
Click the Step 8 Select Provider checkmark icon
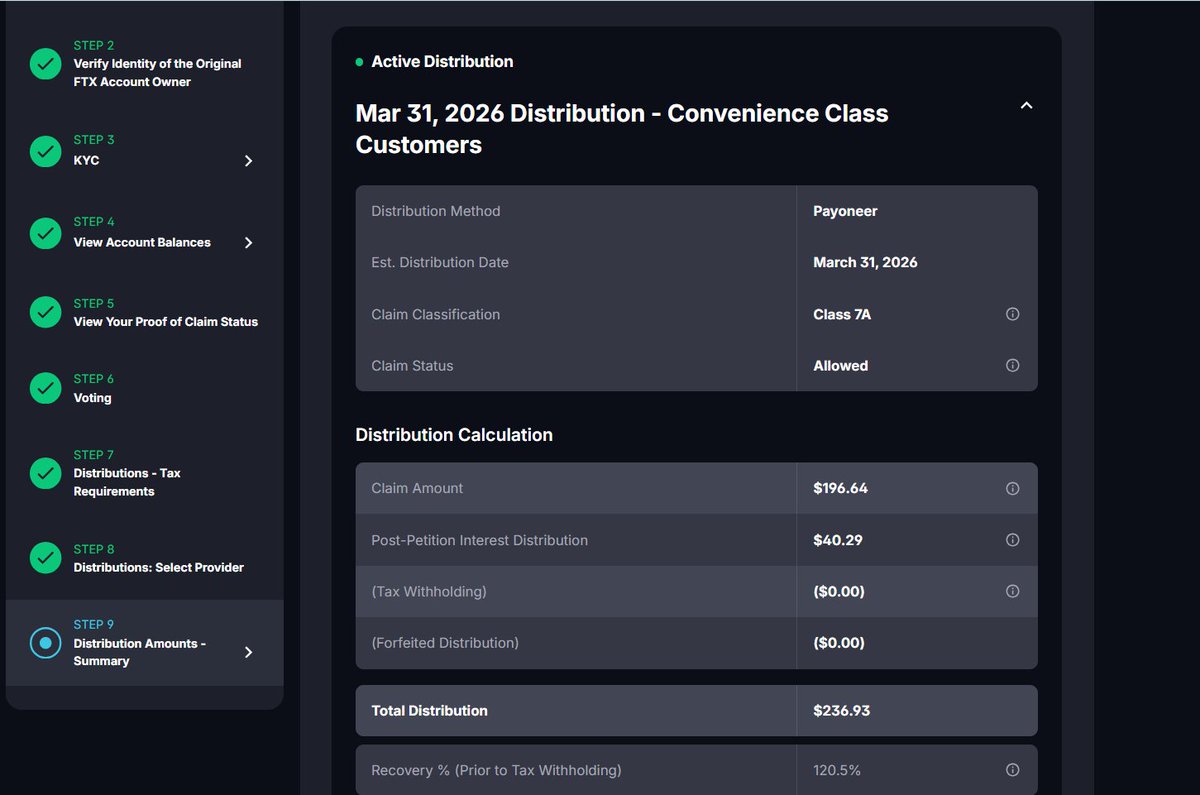(x=46, y=558)
